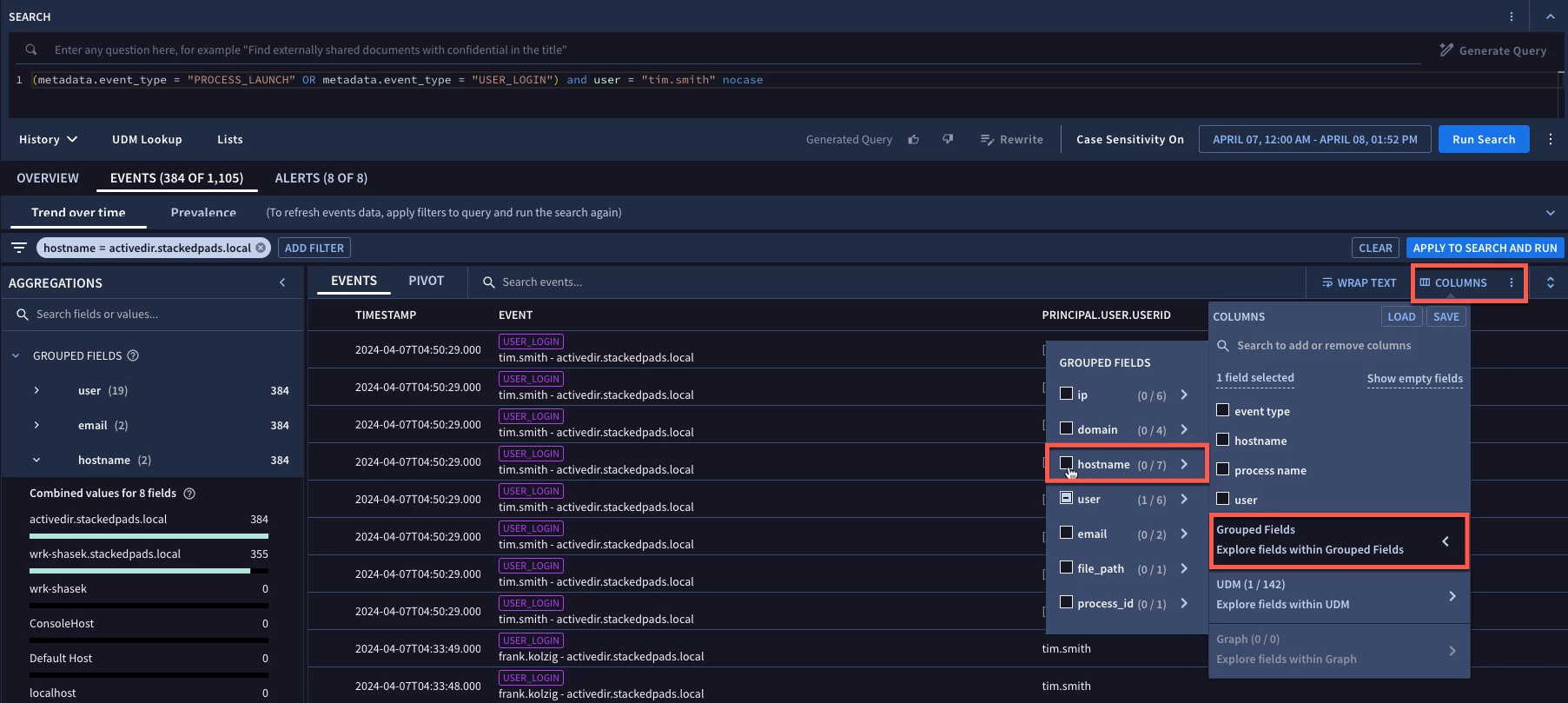
Task: Check the hostname (0/7) grouped field checkbox
Action: coord(1067,463)
